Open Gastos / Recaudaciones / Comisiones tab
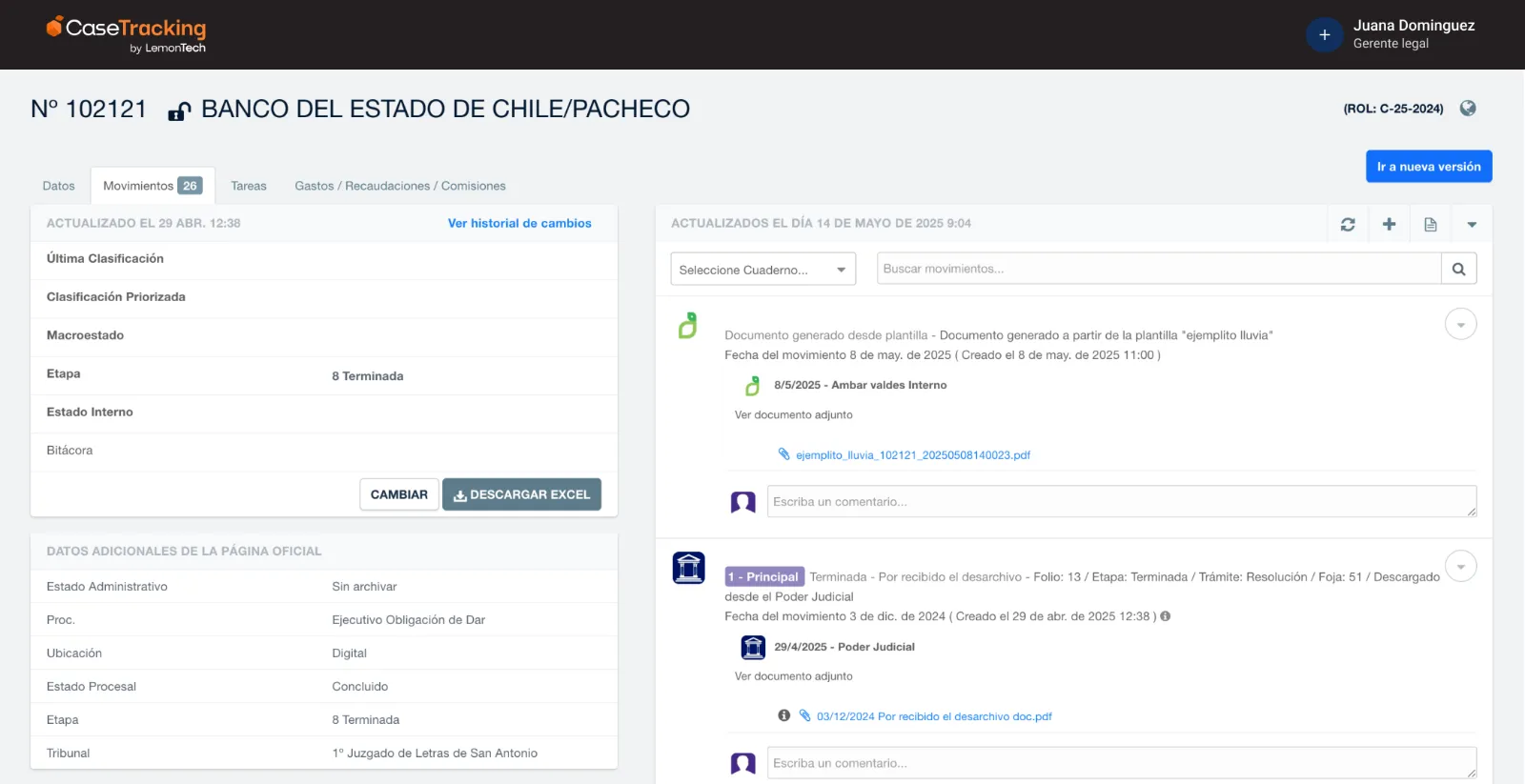 (x=400, y=186)
